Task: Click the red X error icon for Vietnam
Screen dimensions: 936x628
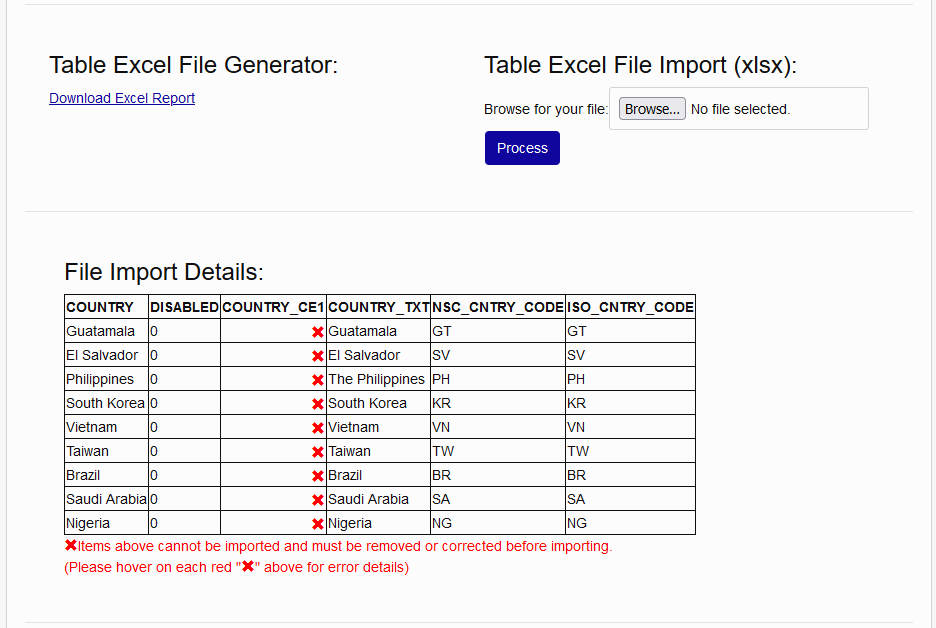Action: [x=317, y=426]
